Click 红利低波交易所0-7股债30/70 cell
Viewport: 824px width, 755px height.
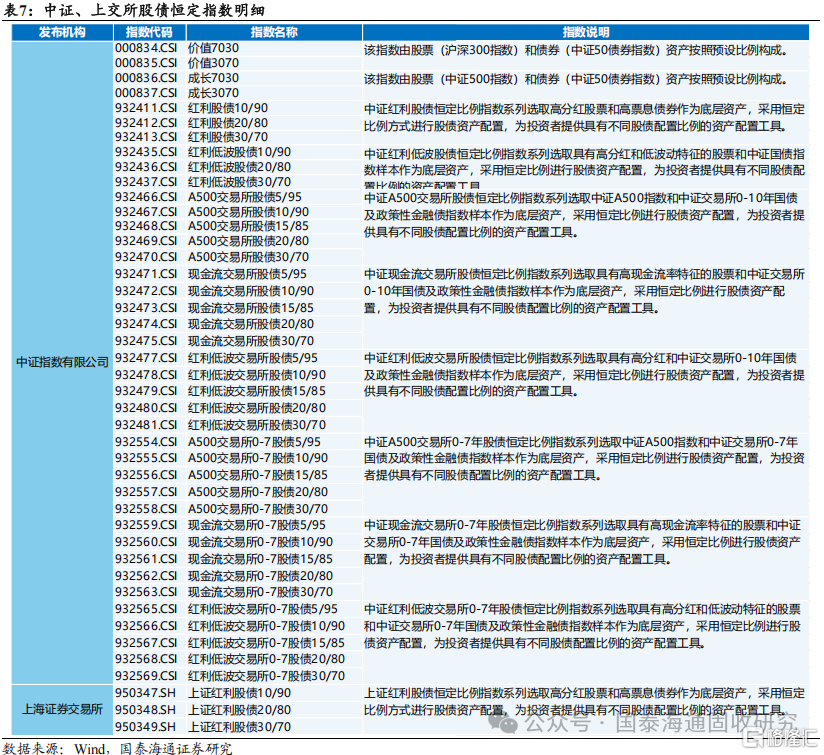[266, 676]
